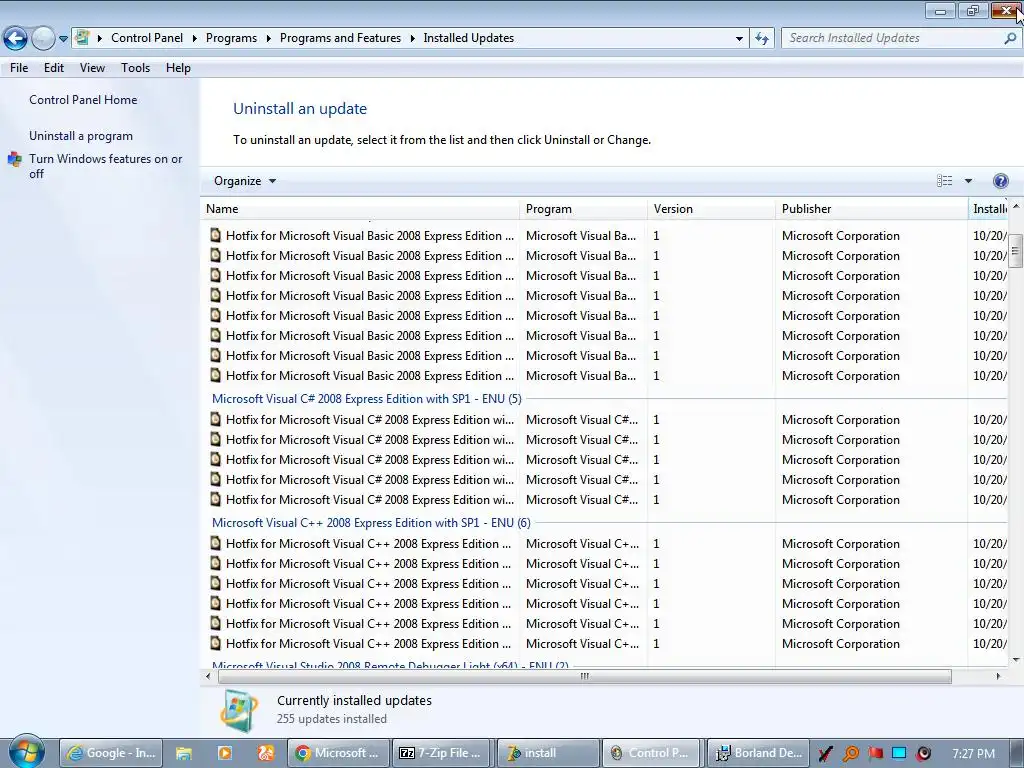Expand the breadcrumb arrow after Programs
This screenshot has height=768, width=1024.
click(268, 39)
